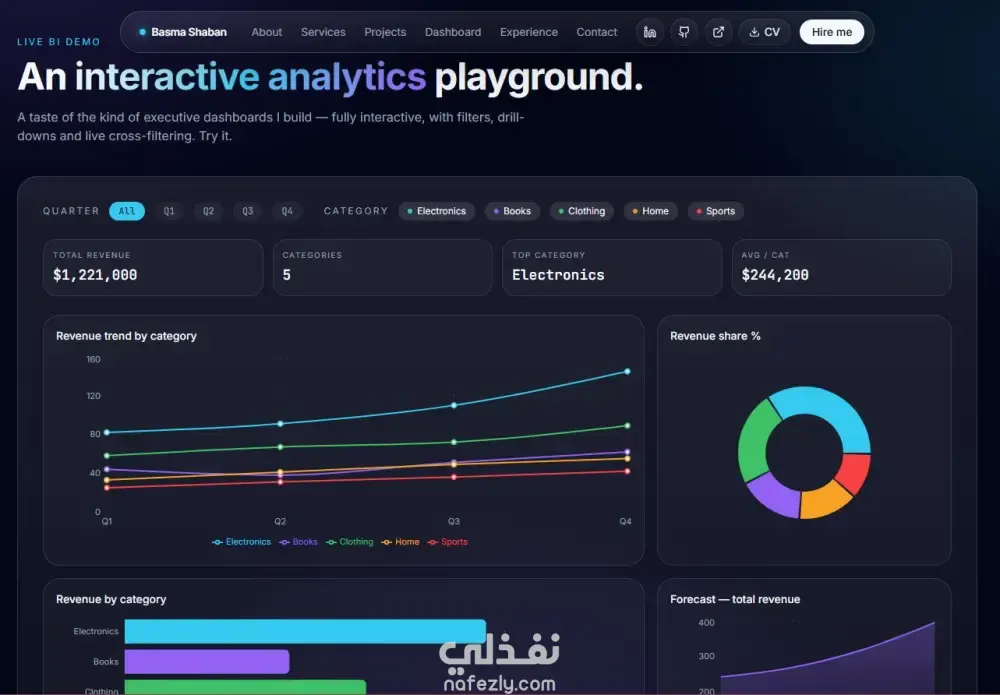Toggle Clothing series in chart legend
The height and width of the screenshot is (695, 1000).
[x=349, y=542]
